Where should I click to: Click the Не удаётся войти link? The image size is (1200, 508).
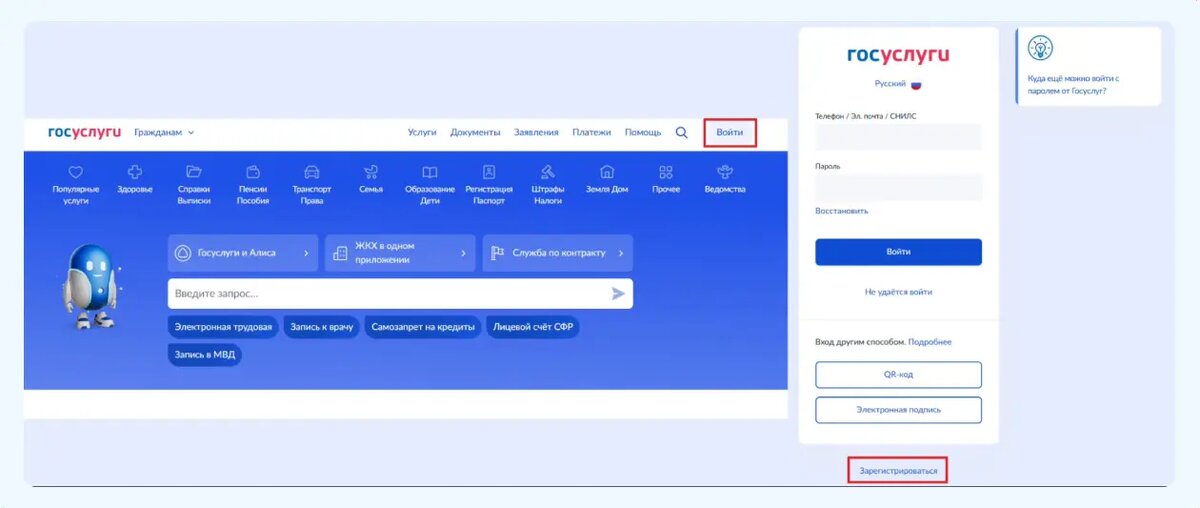click(x=898, y=292)
